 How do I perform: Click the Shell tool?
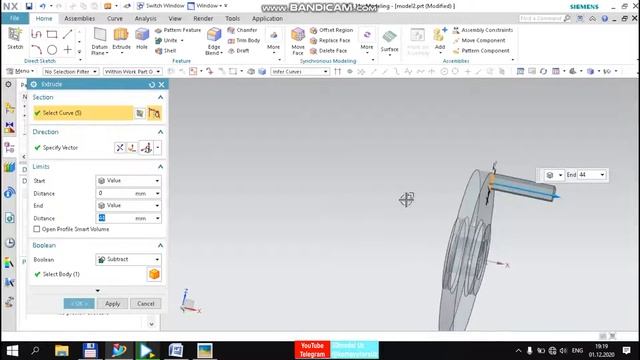(166, 51)
